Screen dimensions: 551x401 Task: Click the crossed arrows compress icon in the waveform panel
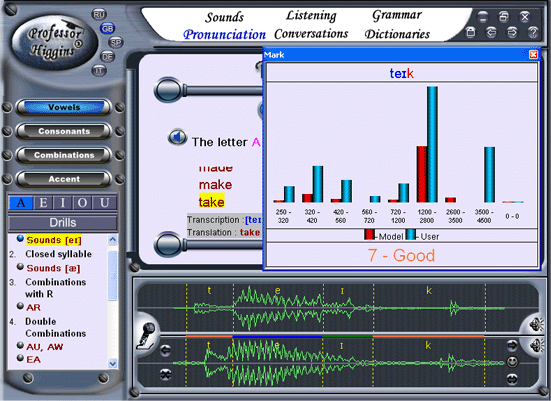(x=166, y=374)
